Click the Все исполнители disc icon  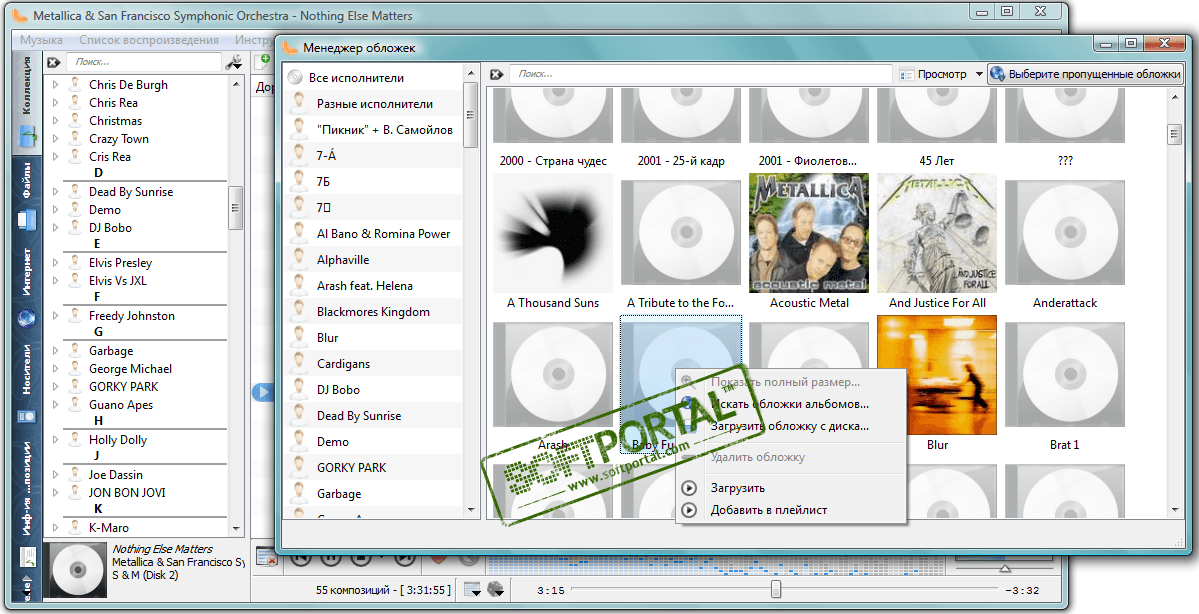pyautogui.click(x=295, y=78)
